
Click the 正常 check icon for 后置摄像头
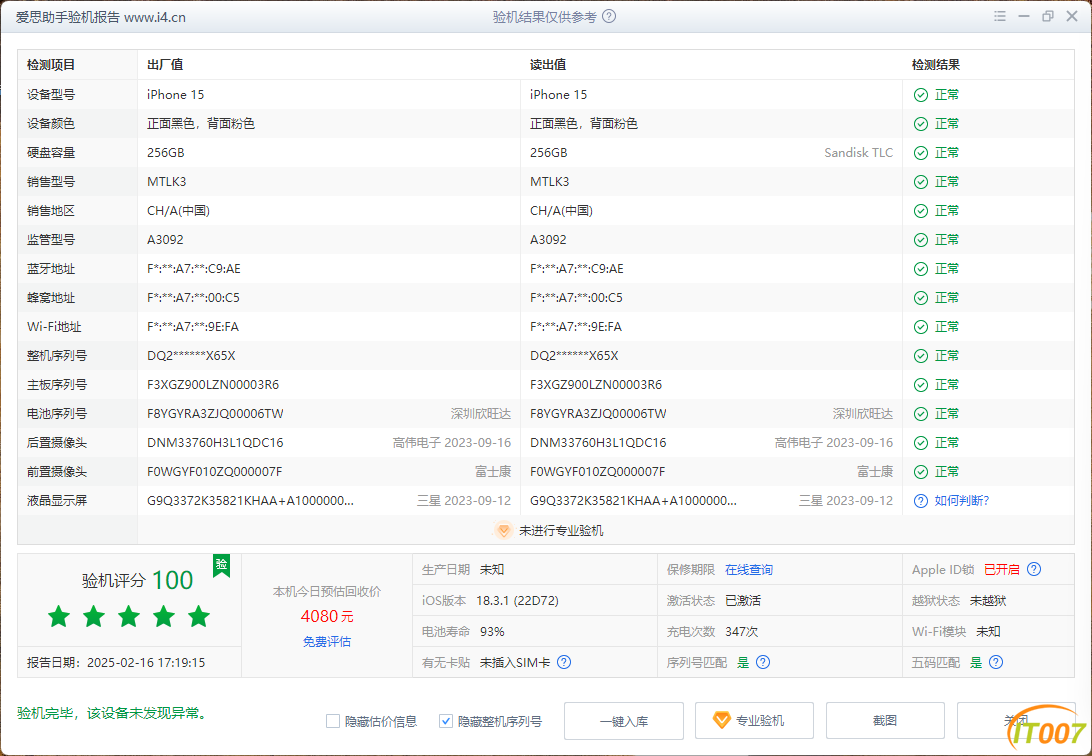921,443
